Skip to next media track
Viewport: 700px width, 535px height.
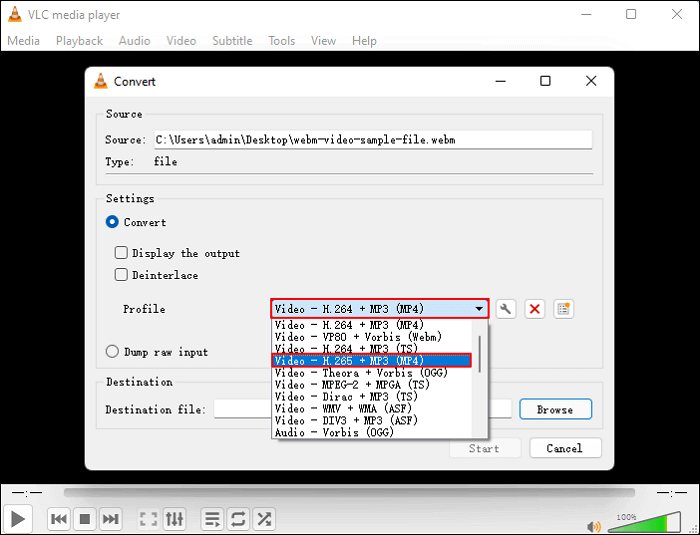pyautogui.click(x=111, y=519)
